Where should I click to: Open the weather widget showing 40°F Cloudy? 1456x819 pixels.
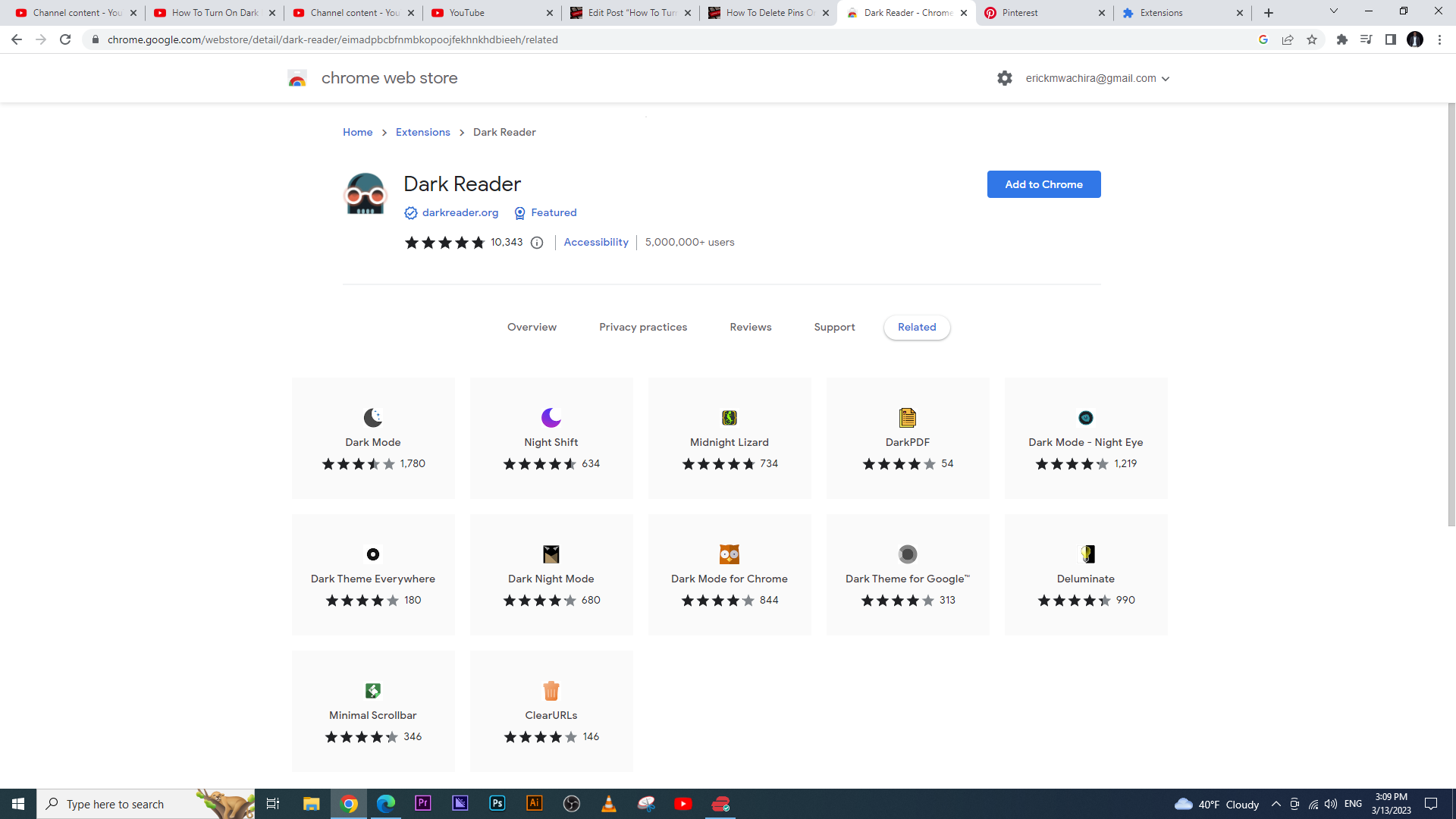[1217, 805]
